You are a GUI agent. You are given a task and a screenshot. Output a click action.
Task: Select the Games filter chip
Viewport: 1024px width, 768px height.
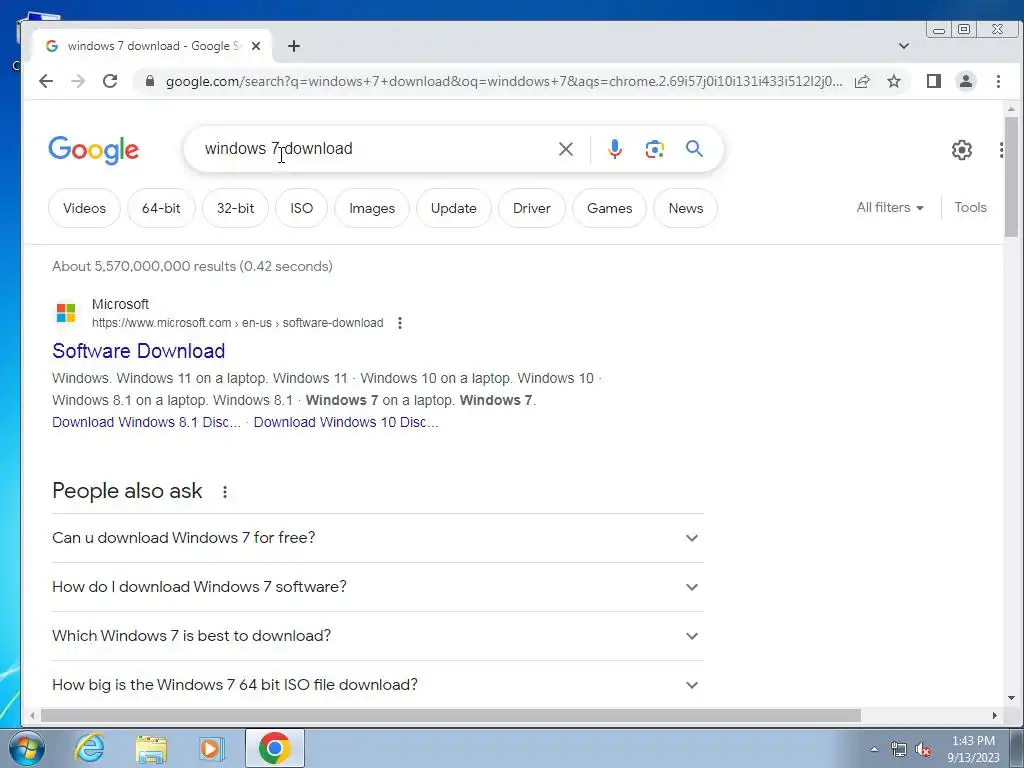click(609, 208)
